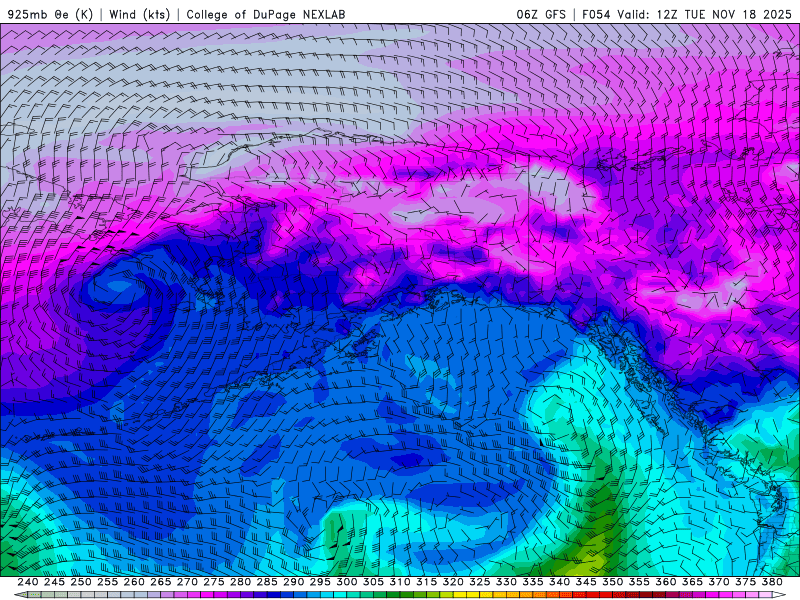Click the 295 colorbar label

coord(320,582)
